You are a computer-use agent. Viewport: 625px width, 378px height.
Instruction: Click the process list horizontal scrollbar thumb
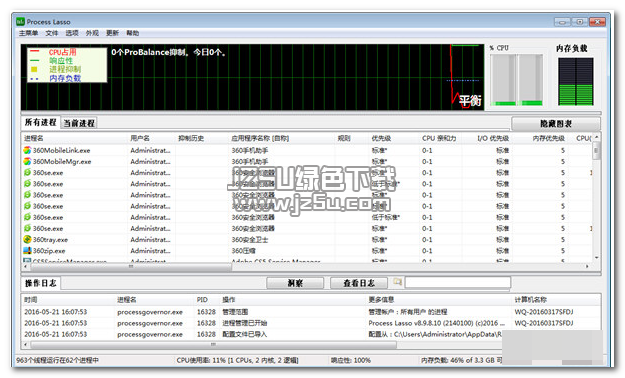click(131, 266)
